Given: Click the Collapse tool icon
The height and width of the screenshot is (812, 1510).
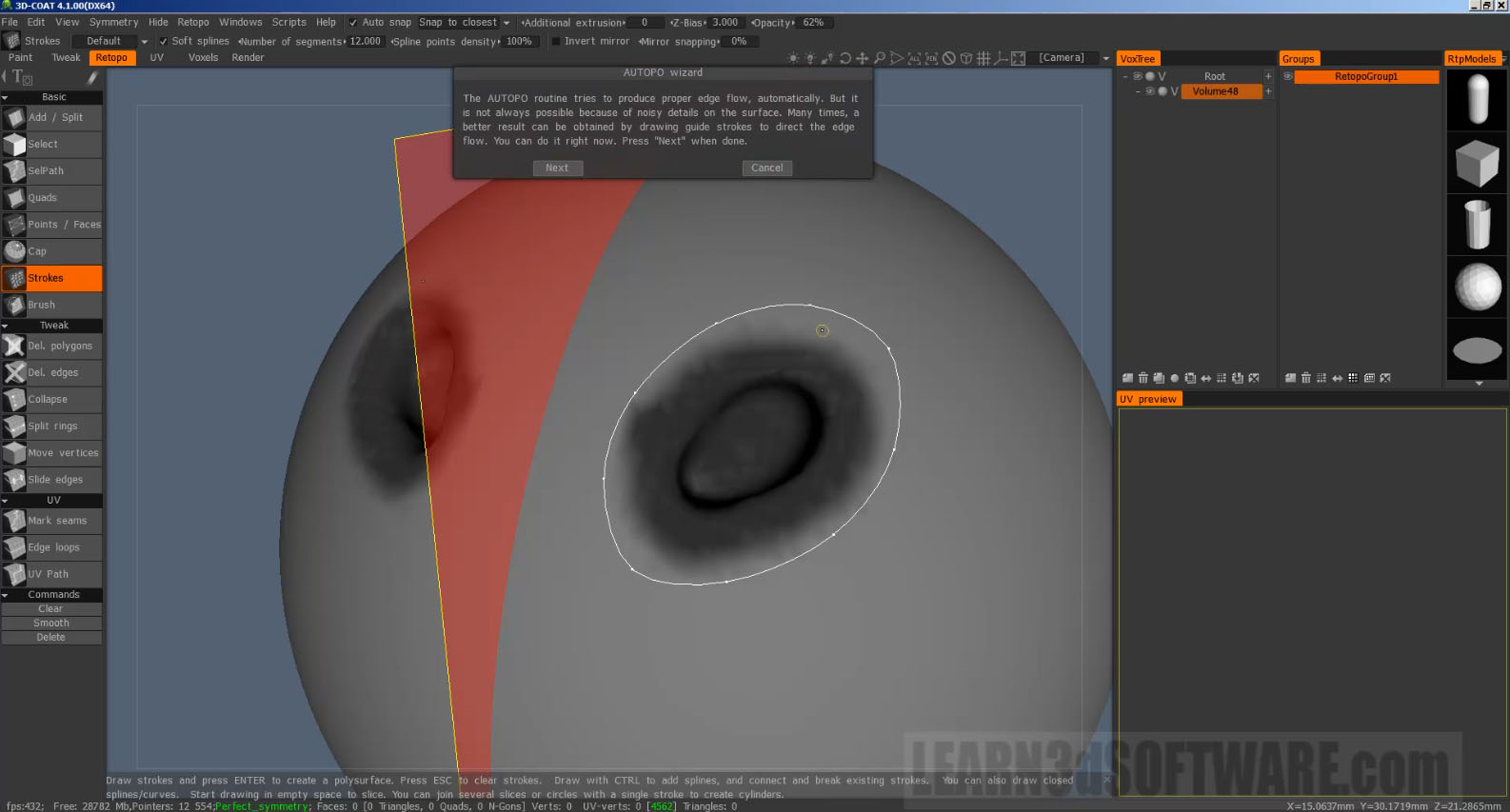Looking at the screenshot, I should tap(14, 399).
